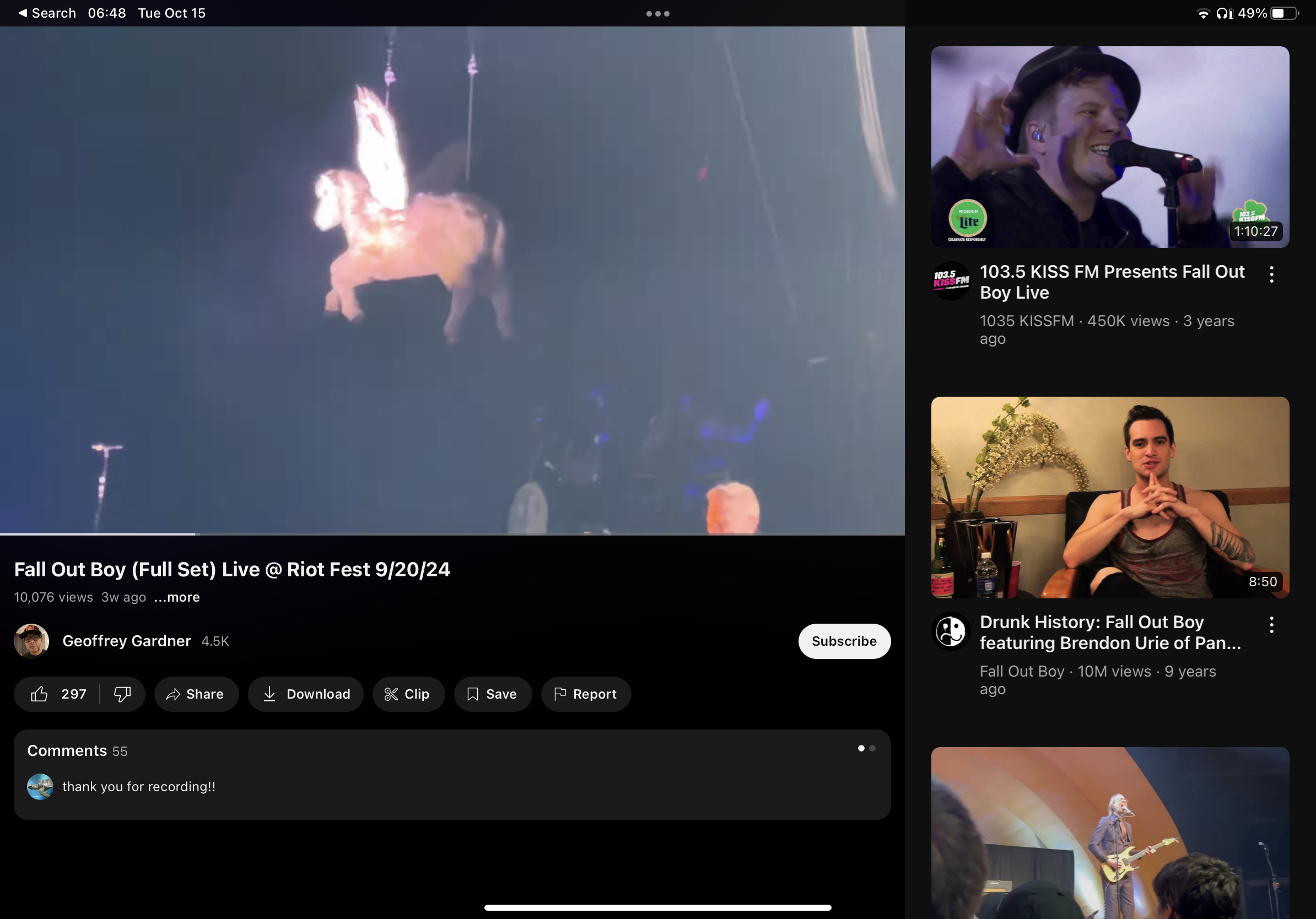This screenshot has height=919, width=1316.
Task: Save video to a playlist
Action: click(492, 694)
